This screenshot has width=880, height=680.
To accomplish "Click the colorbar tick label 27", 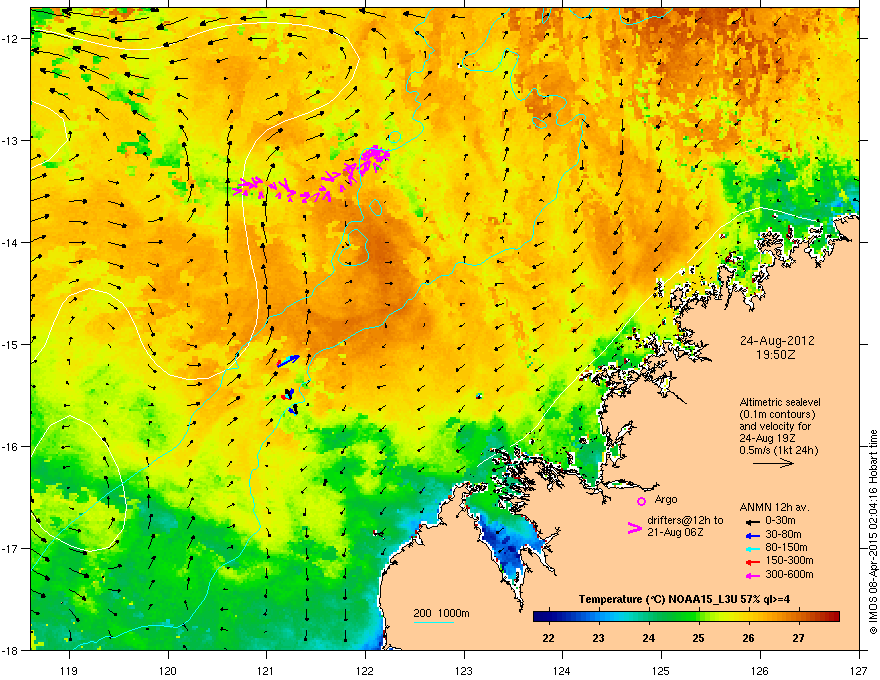I will (x=798, y=638).
